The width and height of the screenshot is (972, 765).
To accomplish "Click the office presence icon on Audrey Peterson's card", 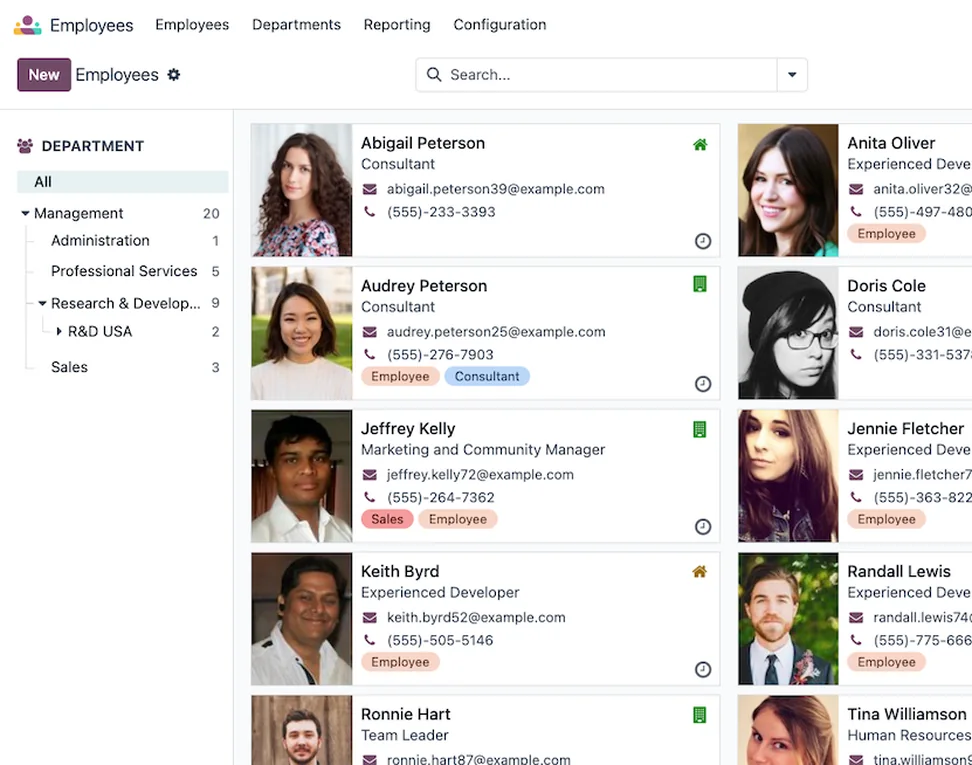I will tap(700, 285).
